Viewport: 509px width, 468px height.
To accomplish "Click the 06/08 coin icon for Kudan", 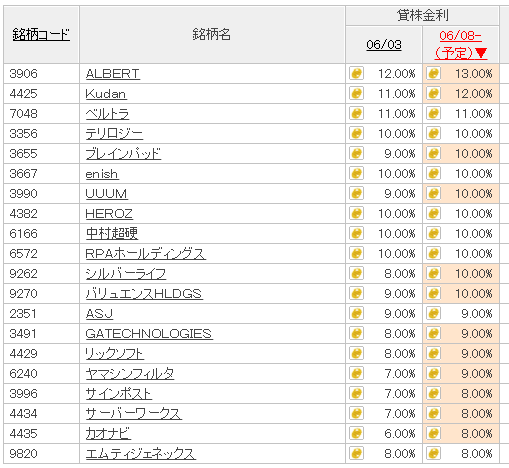I will [x=434, y=93].
